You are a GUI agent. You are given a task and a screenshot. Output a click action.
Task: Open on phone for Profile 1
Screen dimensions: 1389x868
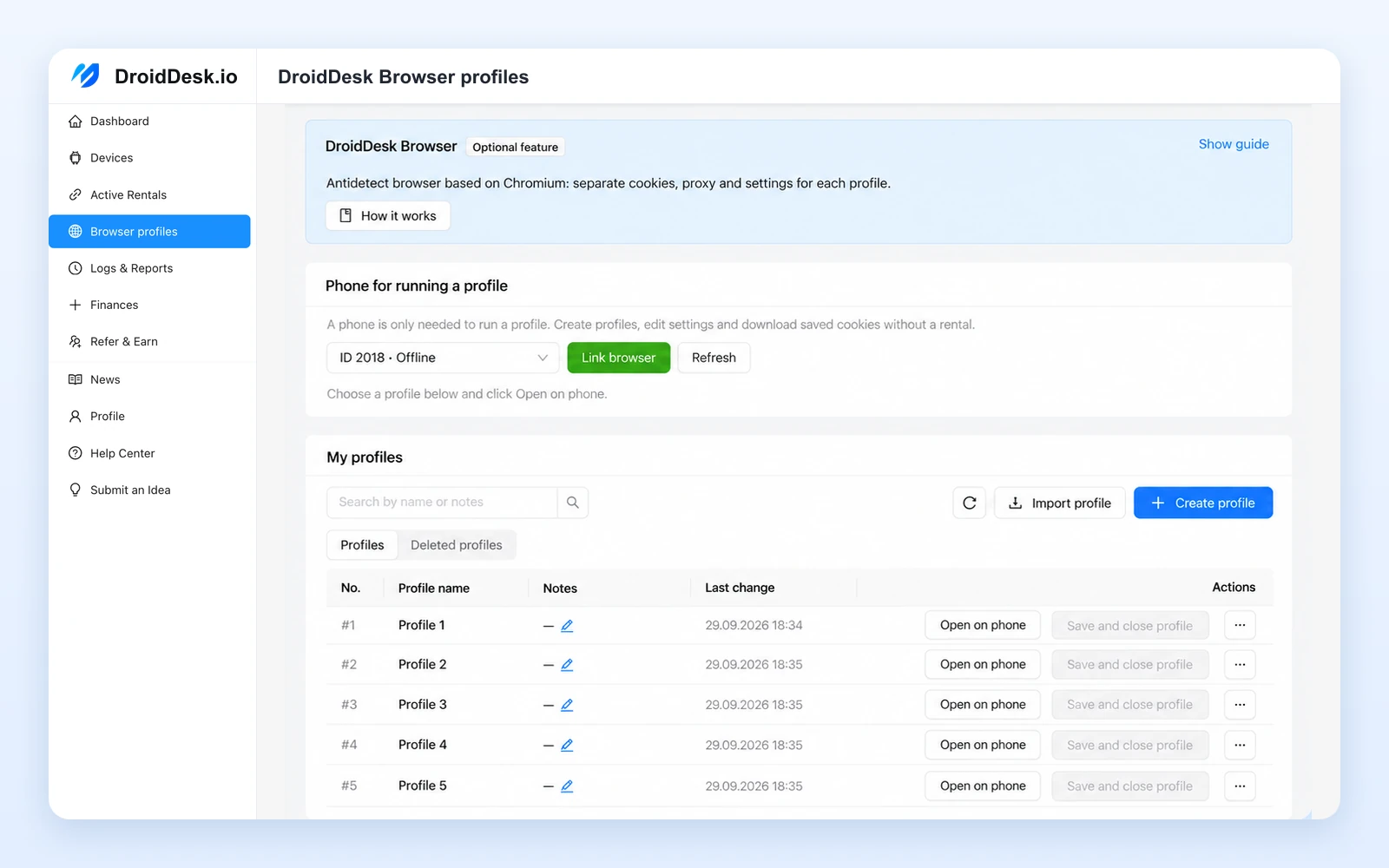point(983,625)
